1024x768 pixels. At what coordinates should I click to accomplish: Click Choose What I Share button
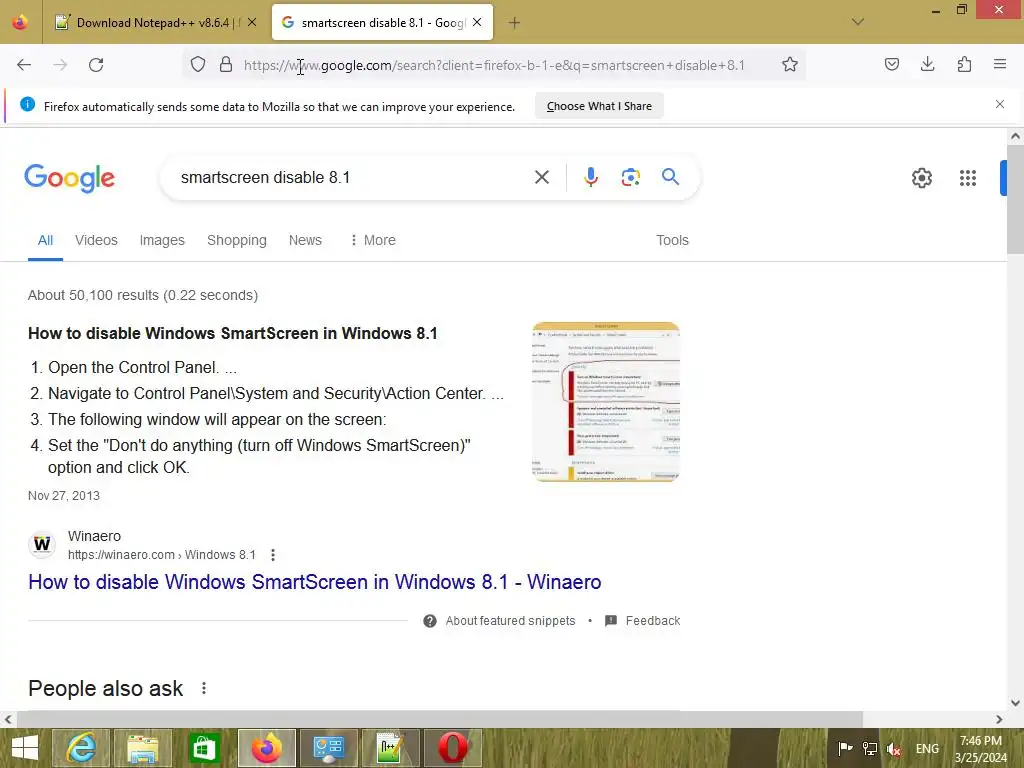pos(599,106)
